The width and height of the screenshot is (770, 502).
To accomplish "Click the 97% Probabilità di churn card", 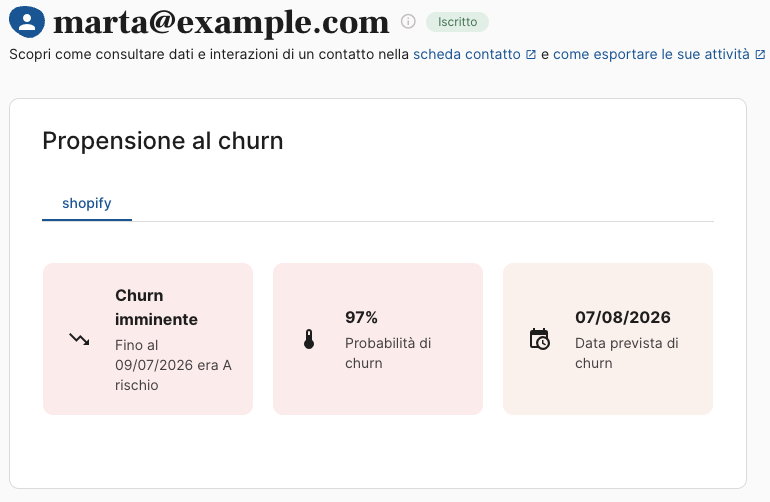I will [x=378, y=339].
